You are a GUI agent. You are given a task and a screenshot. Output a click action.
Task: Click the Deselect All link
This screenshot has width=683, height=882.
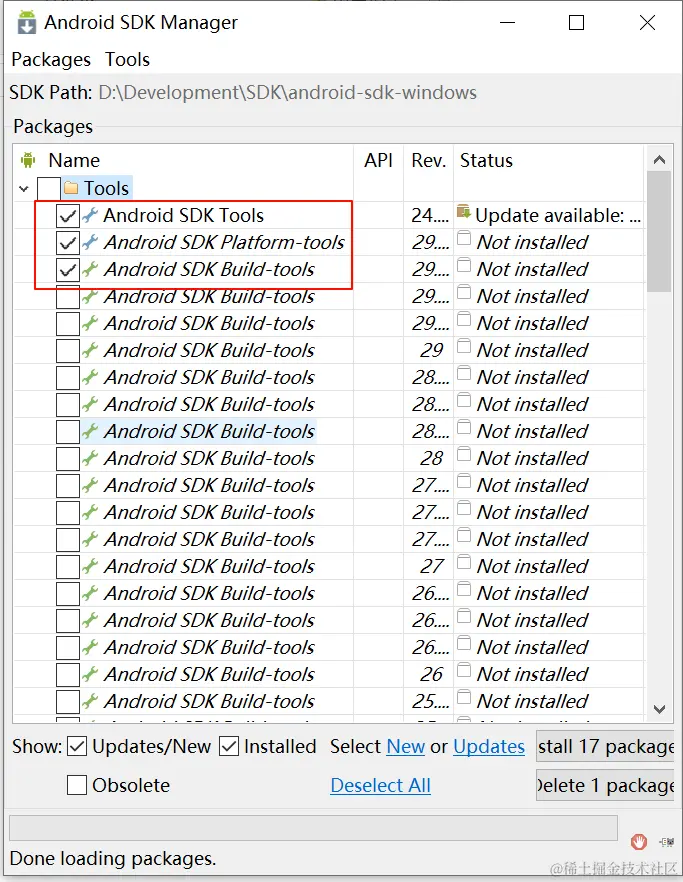[x=381, y=785]
